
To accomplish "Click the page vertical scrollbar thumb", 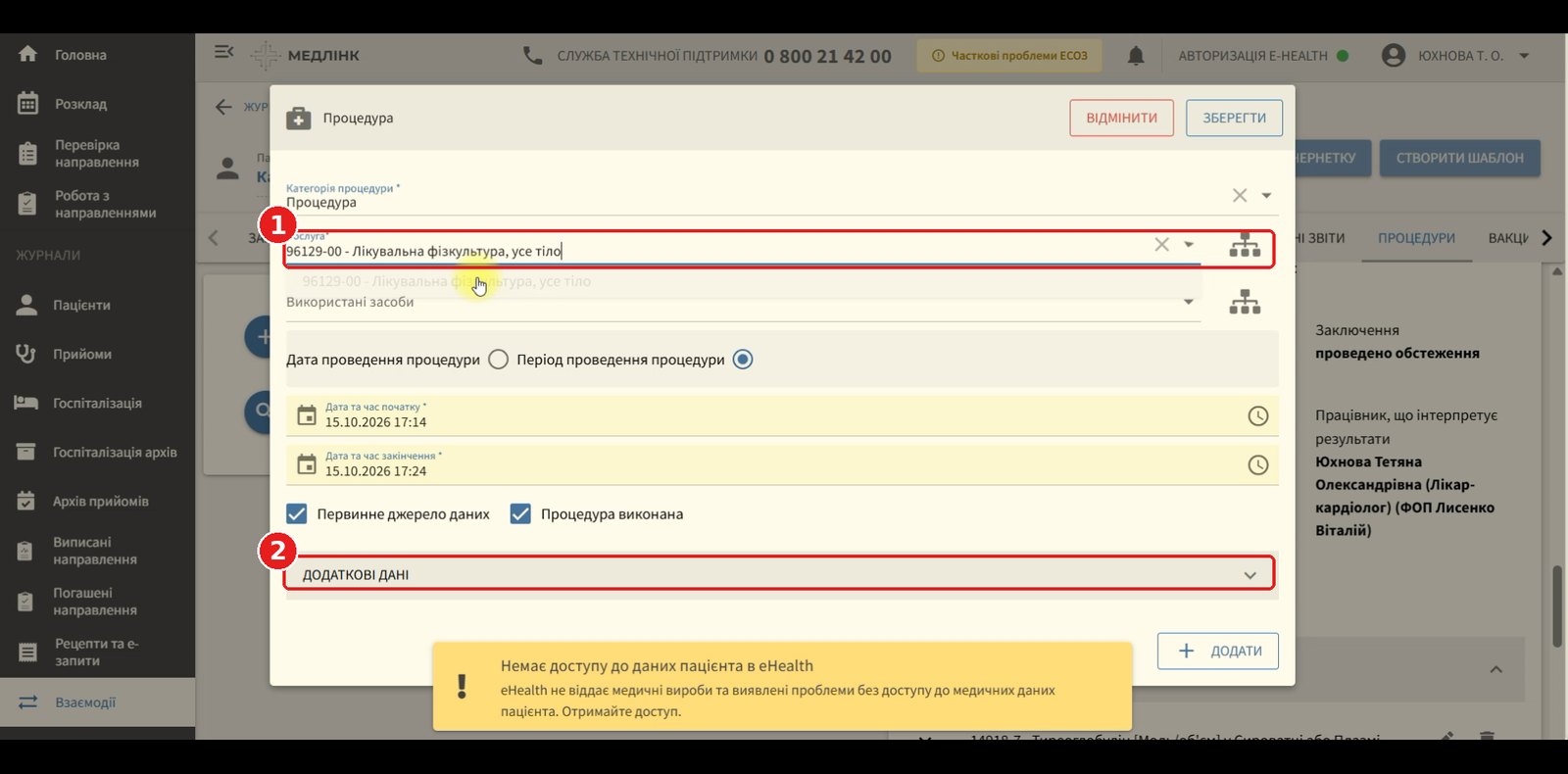I will tap(1557, 605).
